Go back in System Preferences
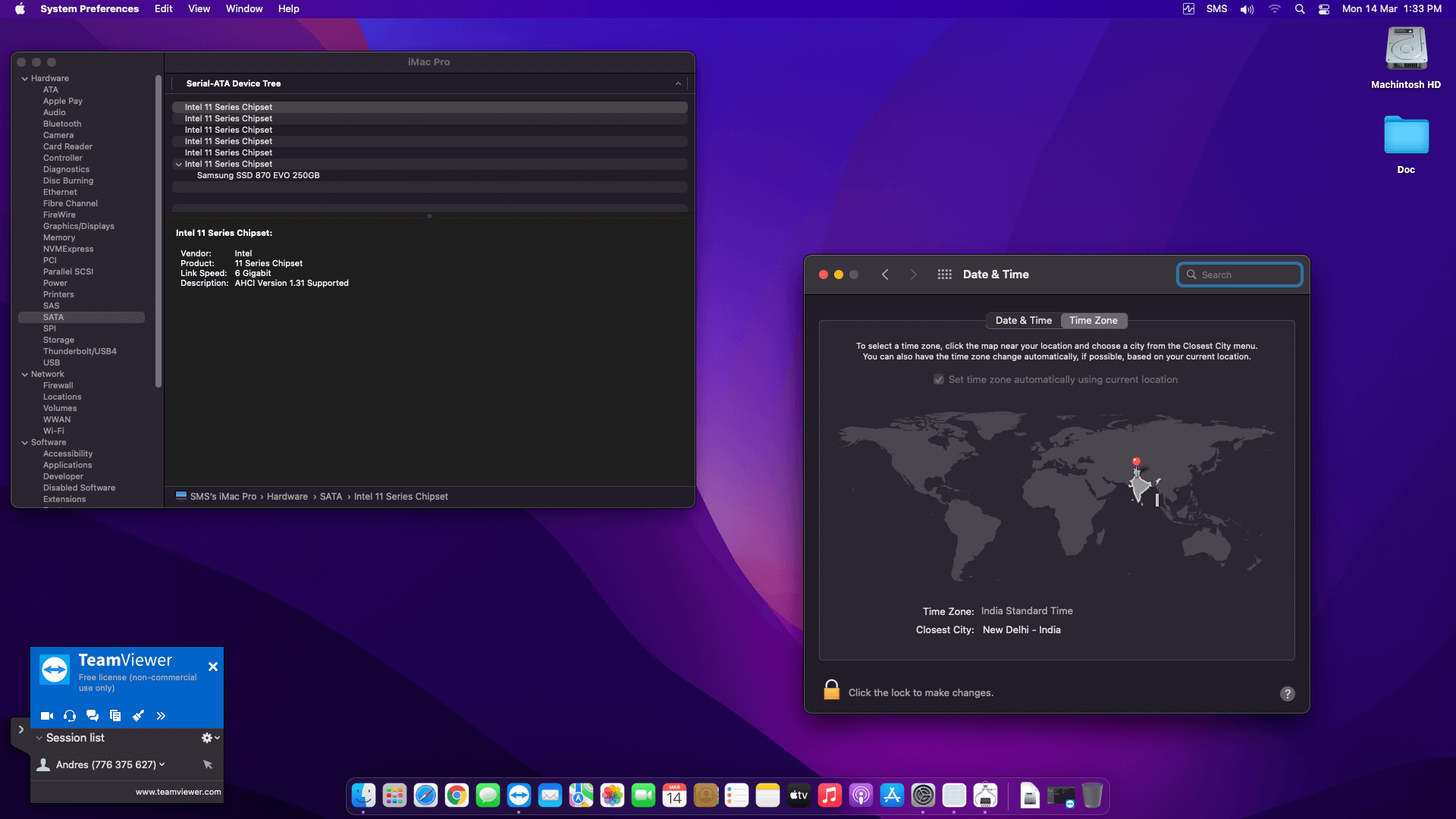Image resolution: width=1456 pixels, height=819 pixels. click(x=885, y=275)
